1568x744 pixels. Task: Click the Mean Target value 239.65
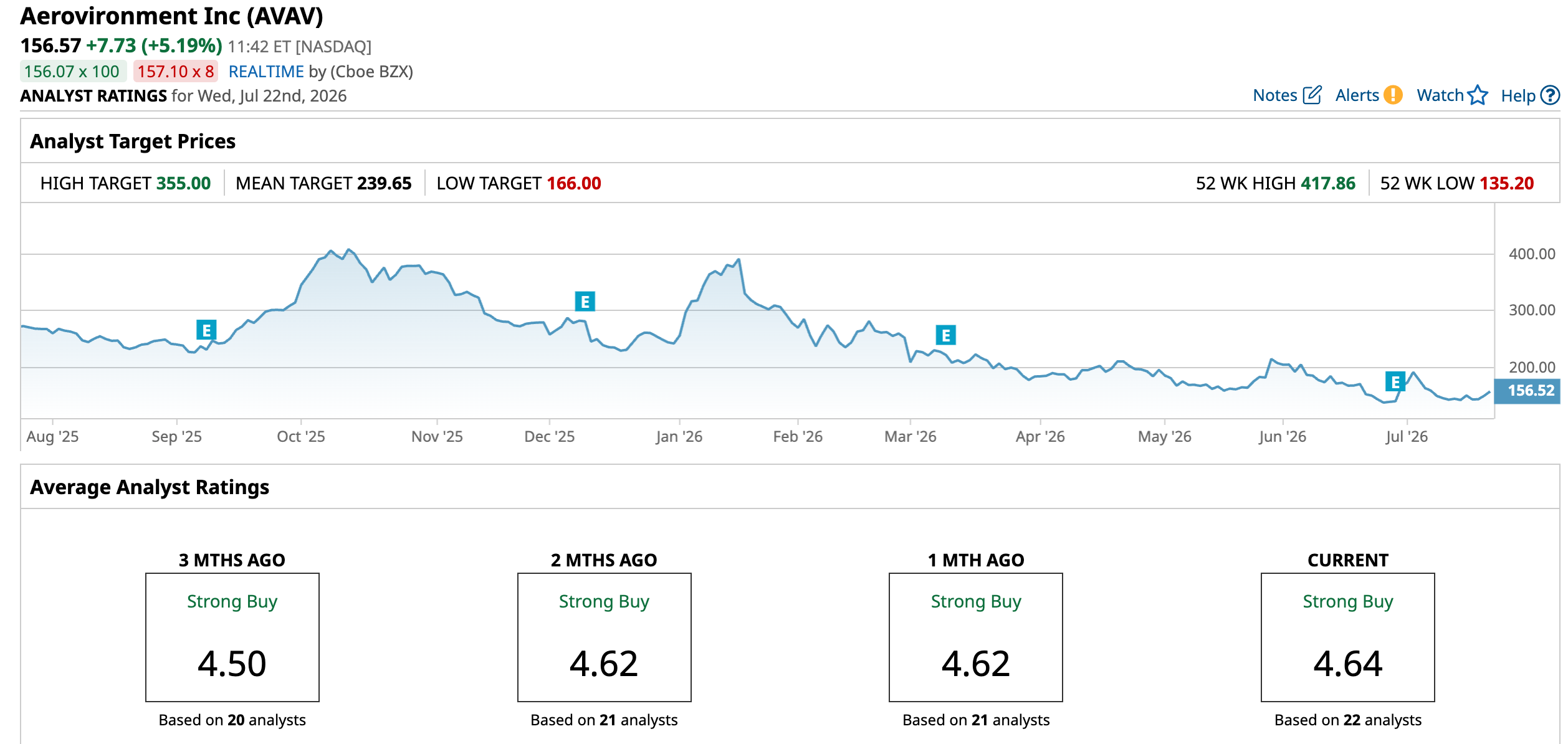(x=384, y=183)
